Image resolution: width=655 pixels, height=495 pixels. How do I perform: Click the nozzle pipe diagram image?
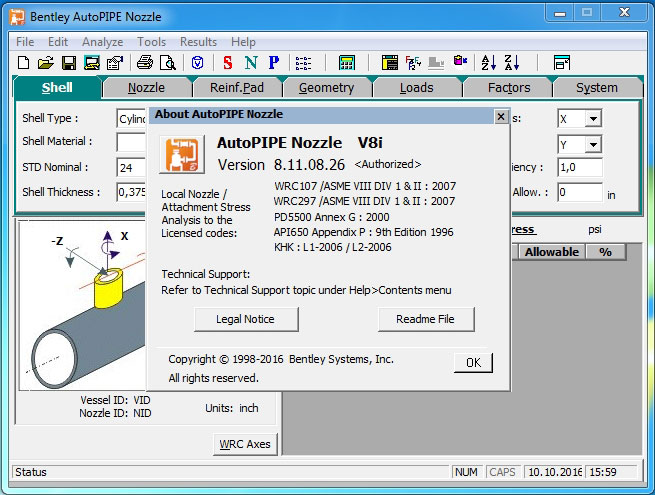[x=83, y=306]
